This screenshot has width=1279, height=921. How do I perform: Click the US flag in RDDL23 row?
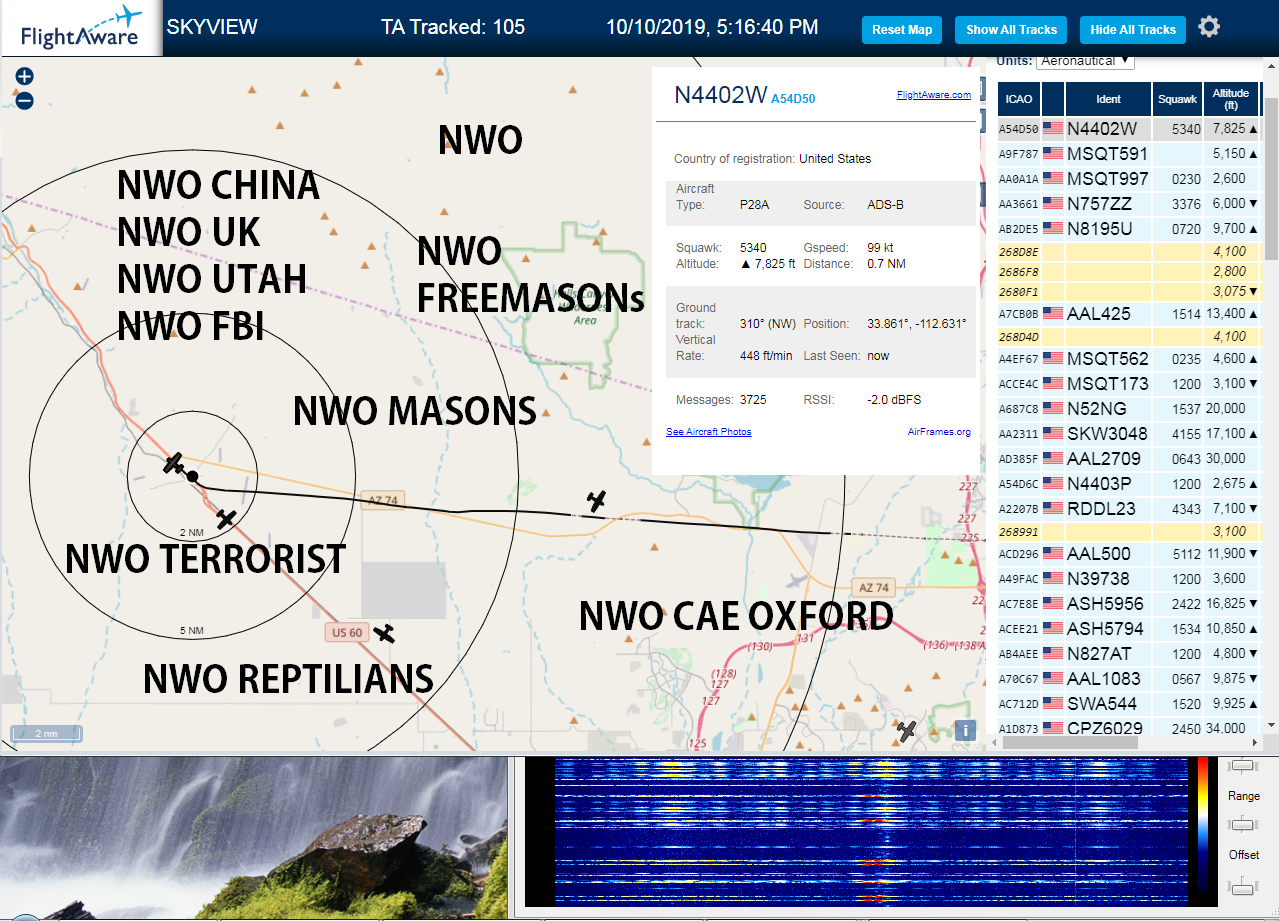coord(1052,508)
